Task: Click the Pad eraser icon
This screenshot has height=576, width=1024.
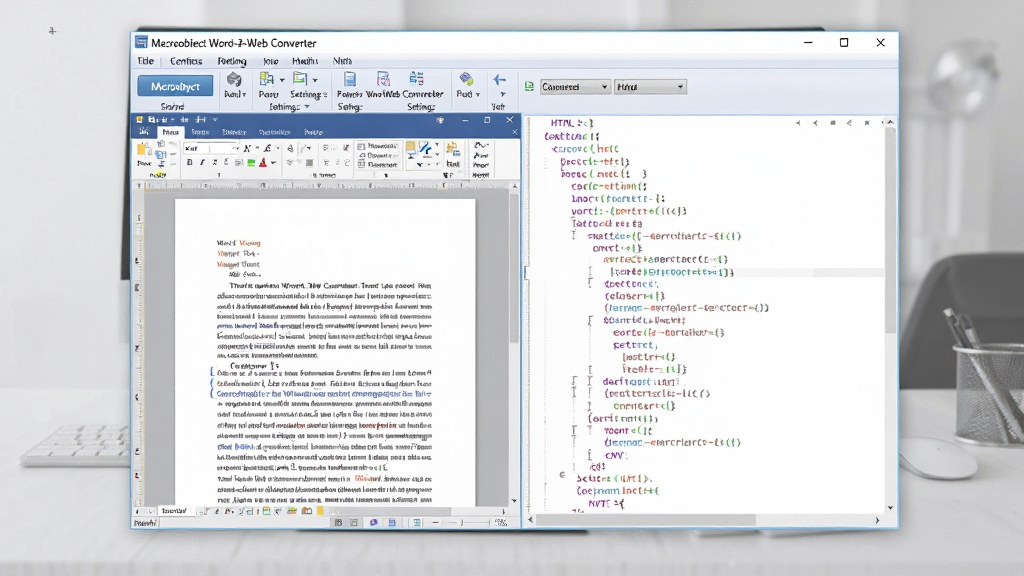Action: [466, 79]
